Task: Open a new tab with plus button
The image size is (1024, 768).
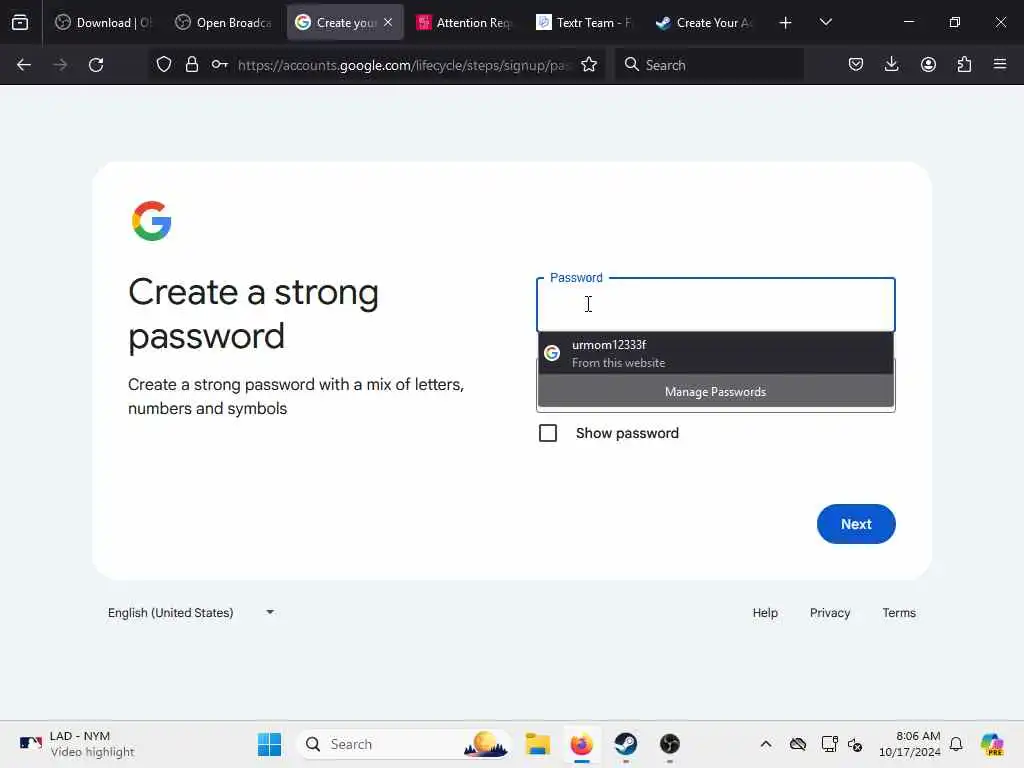Action: pos(786,23)
